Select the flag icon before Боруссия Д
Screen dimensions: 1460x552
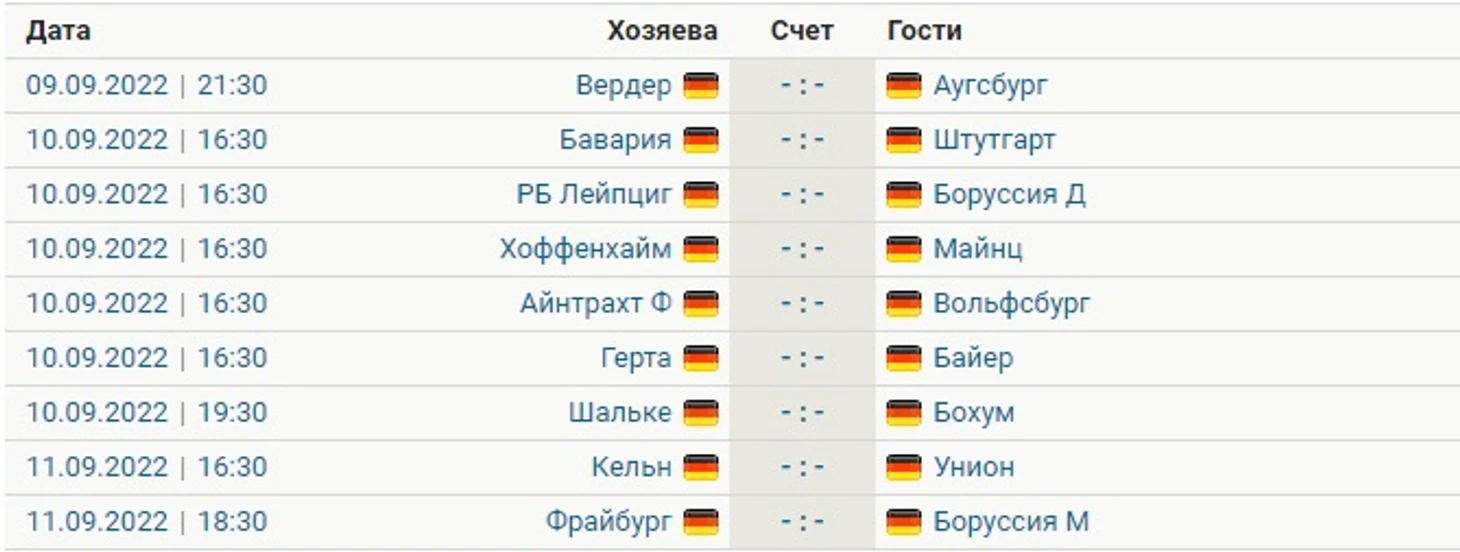pos(904,195)
